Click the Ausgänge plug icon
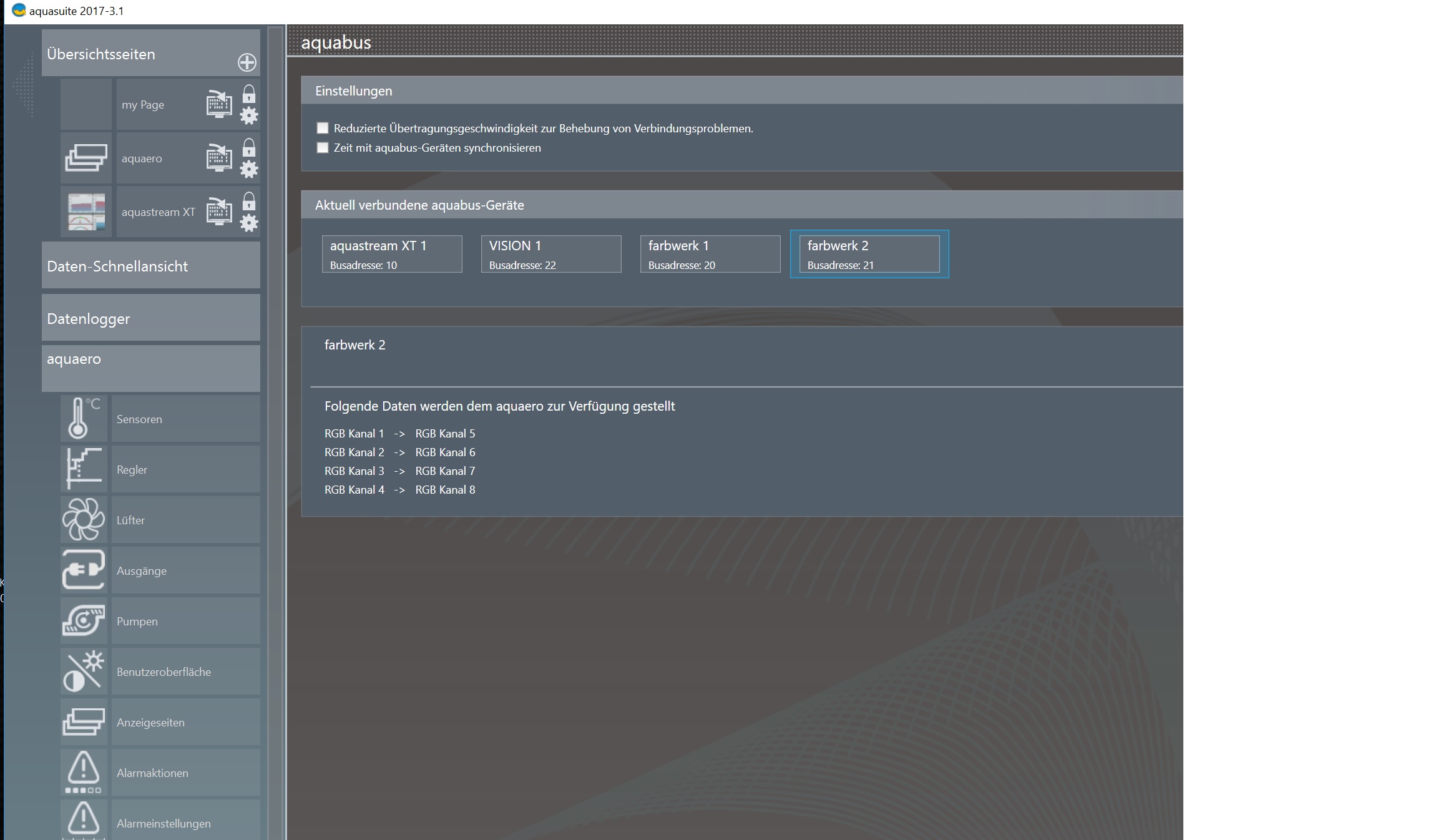This screenshot has height=840, width=1438. coord(84,570)
